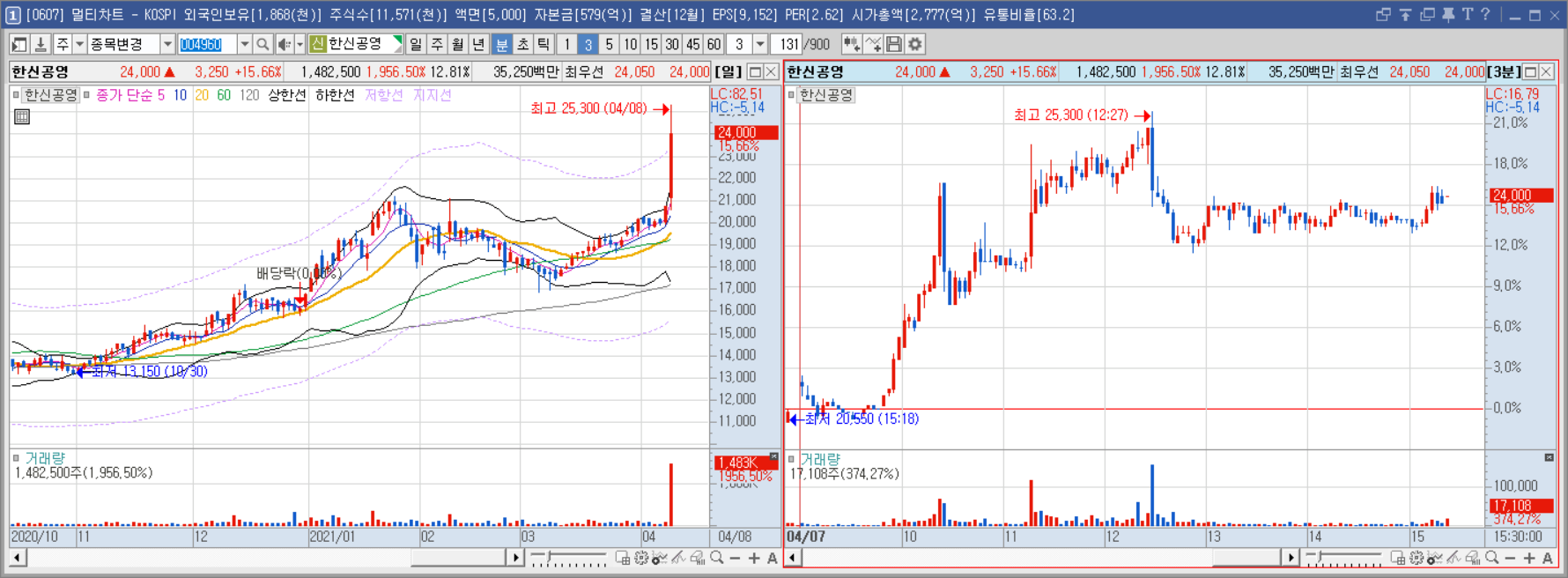Zoom out with minus on 3-minute chart
1568x578 pixels.
pos(1511,558)
